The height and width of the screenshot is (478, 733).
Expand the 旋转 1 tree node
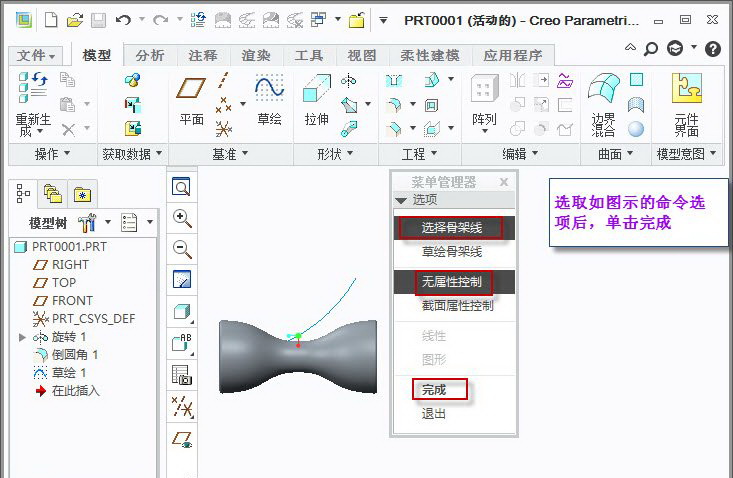coord(23,337)
